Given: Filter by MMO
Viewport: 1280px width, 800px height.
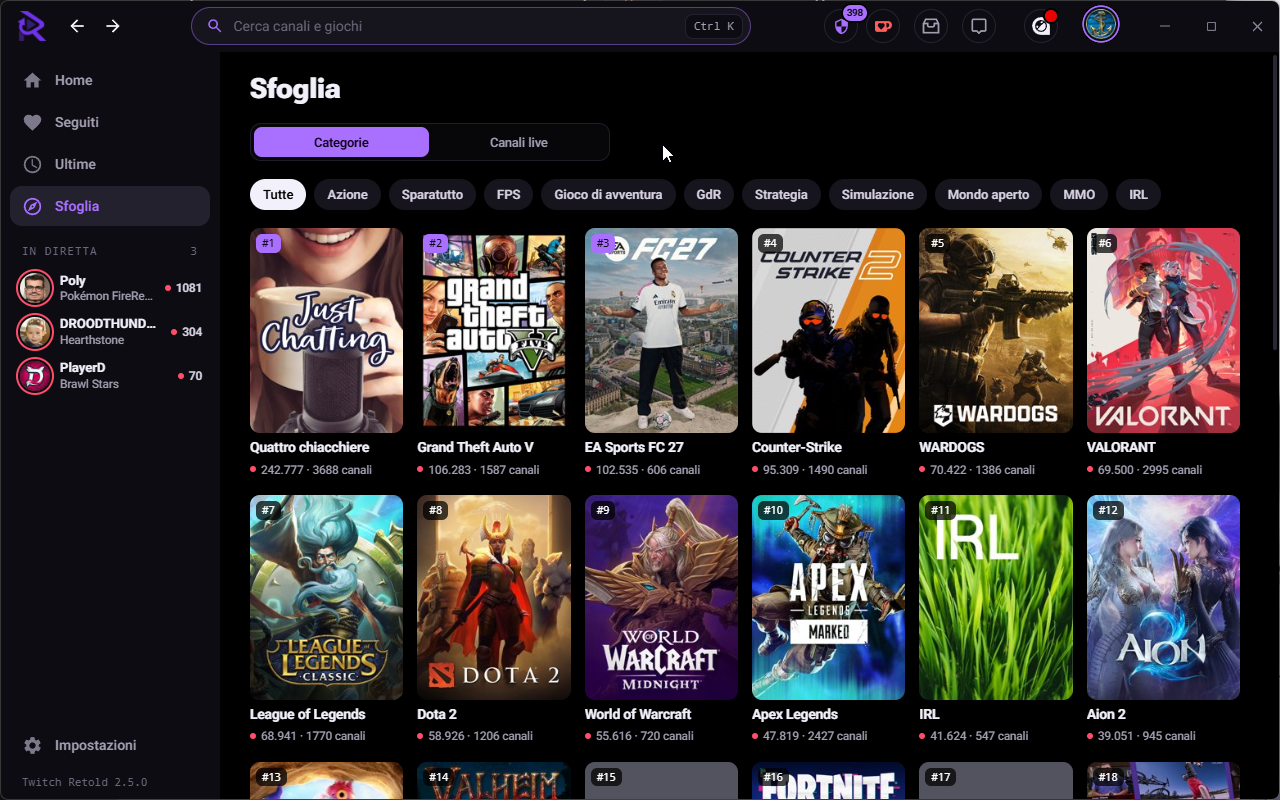Looking at the screenshot, I should click(x=1079, y=194).
